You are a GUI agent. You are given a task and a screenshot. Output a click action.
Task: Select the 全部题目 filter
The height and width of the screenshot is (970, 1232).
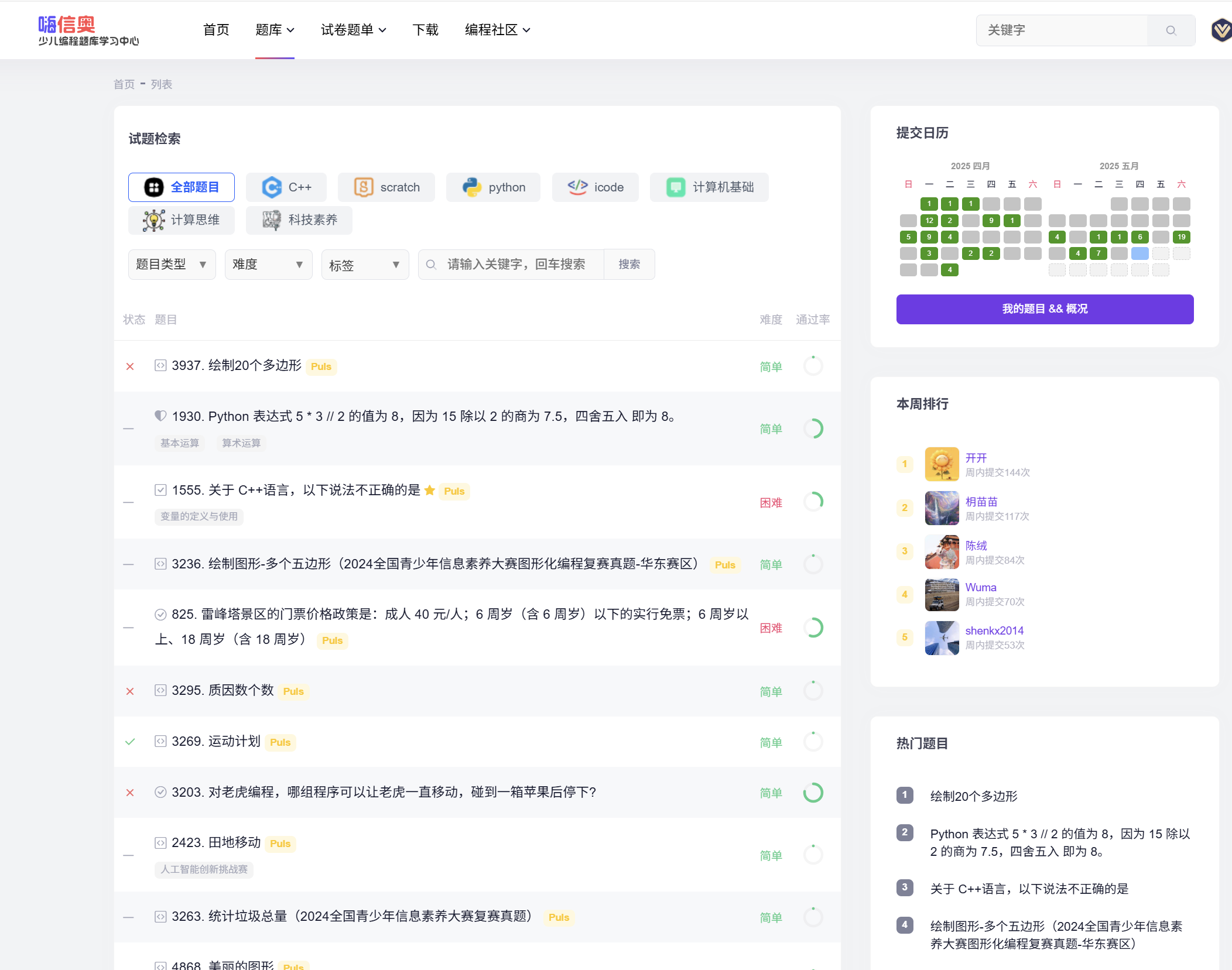[182, 187]
